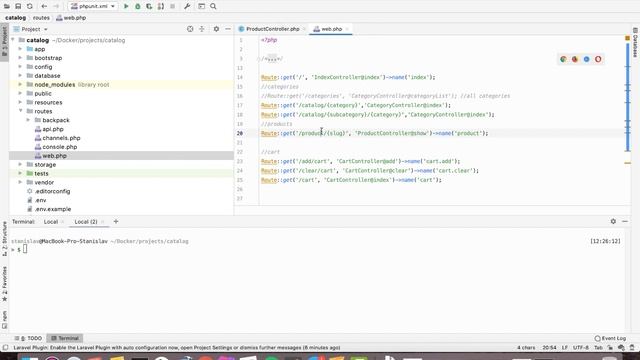Run with coverage icon in toolbar
This screenshot has height=360, width=640.
coord(149,6)
